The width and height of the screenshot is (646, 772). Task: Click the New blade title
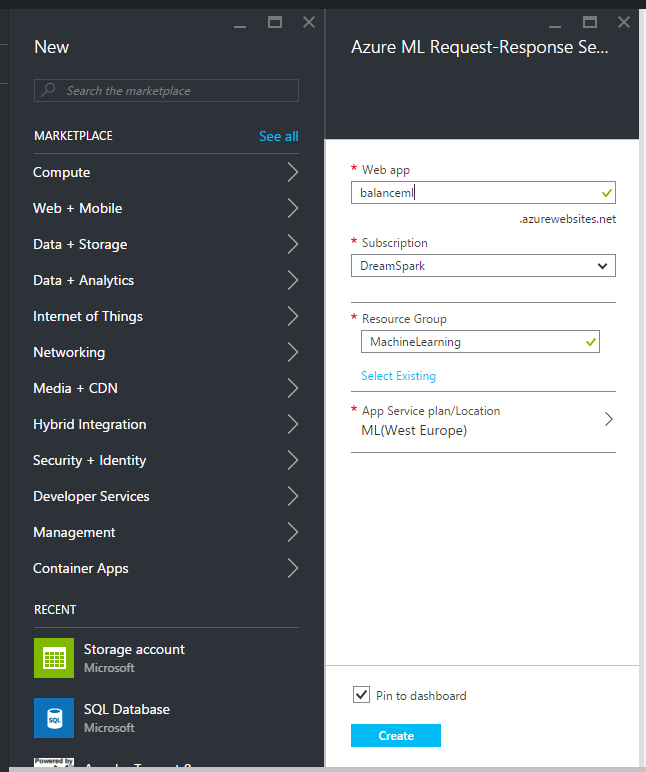(x=52, y=47)
